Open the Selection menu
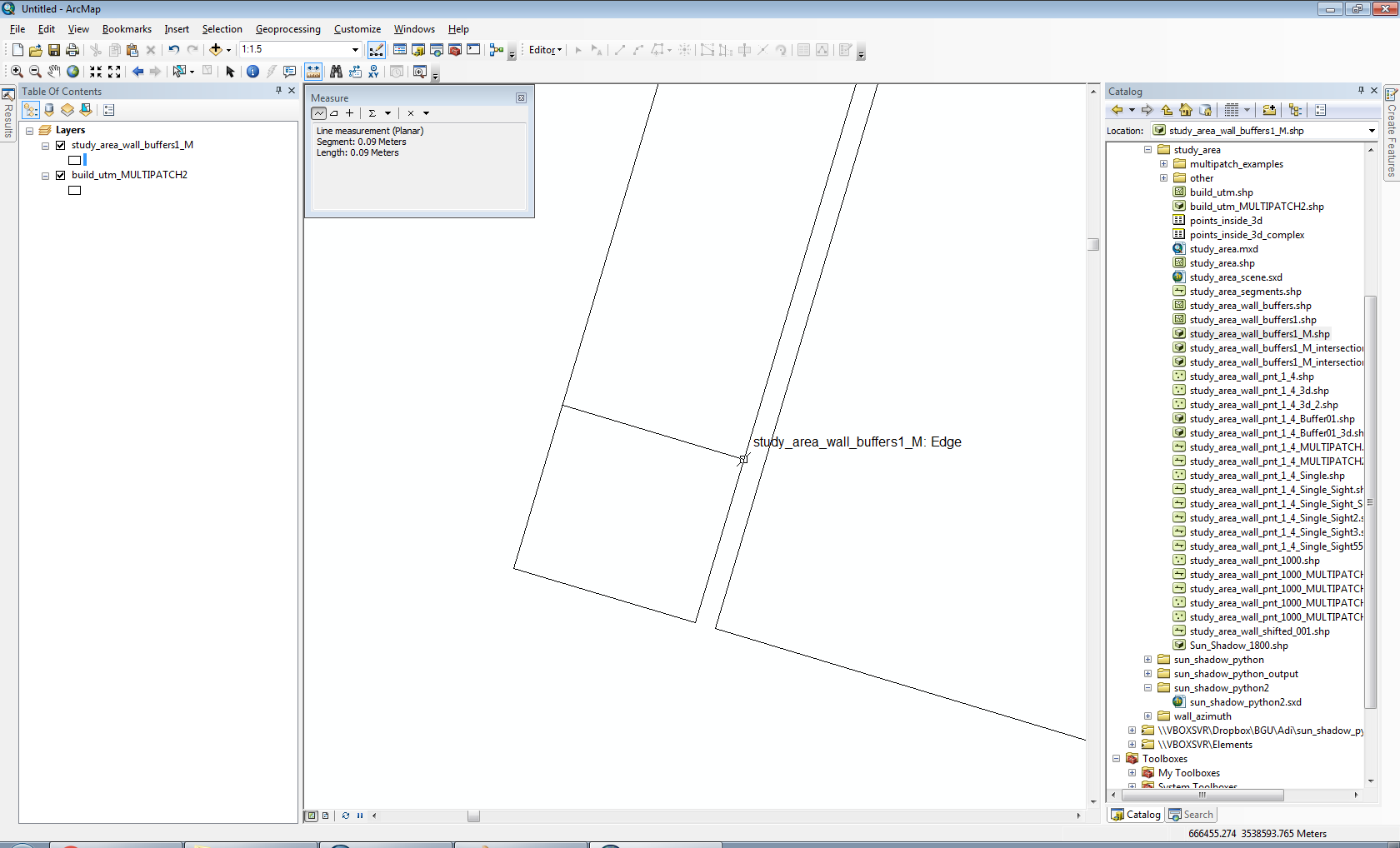 (222, 29)
